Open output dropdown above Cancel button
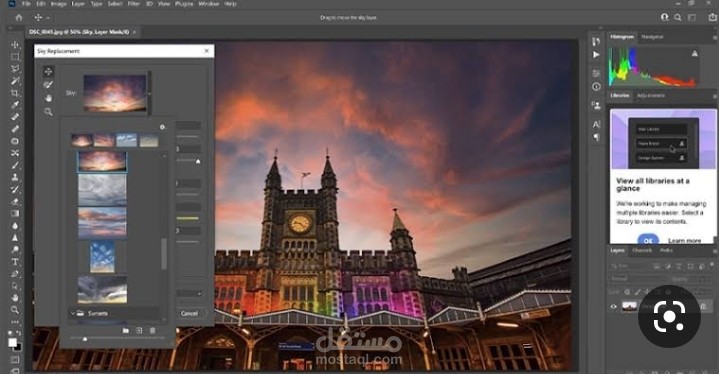 (188, 293)
